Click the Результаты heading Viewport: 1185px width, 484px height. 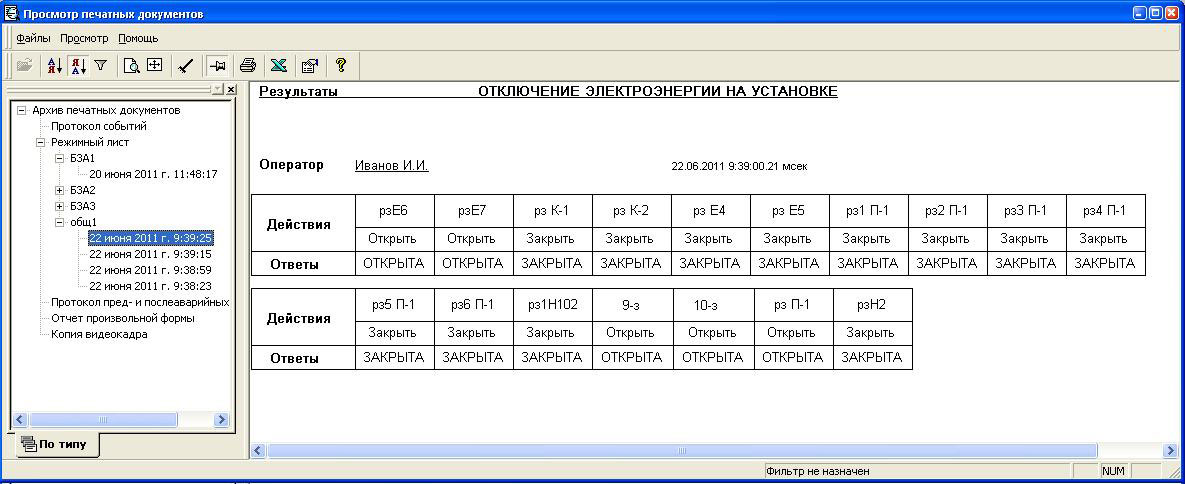[299, 92]
